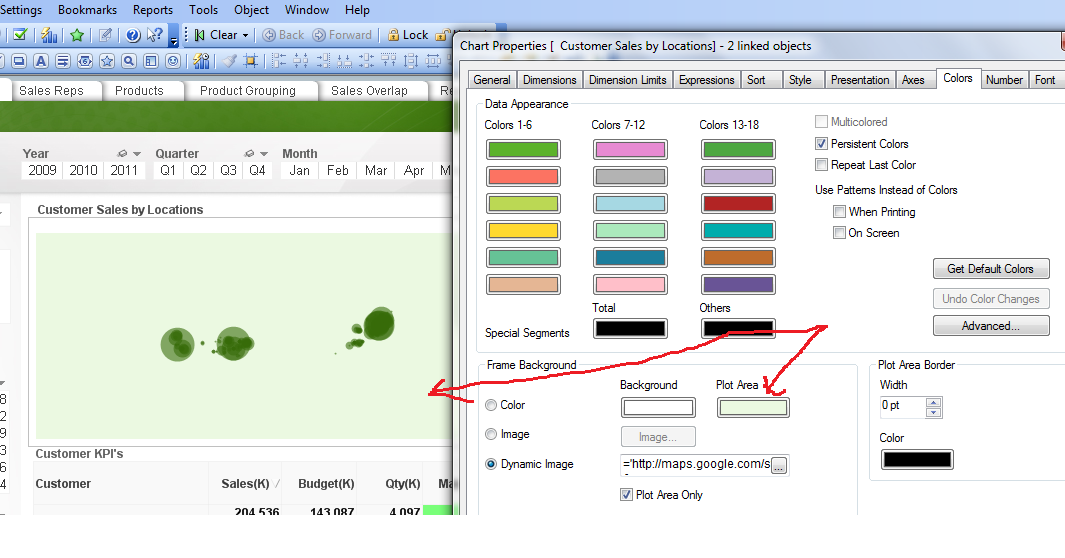Click the green checkmark icon in the toolbar
Viewport: 1065px width, 558px height.
20,35
